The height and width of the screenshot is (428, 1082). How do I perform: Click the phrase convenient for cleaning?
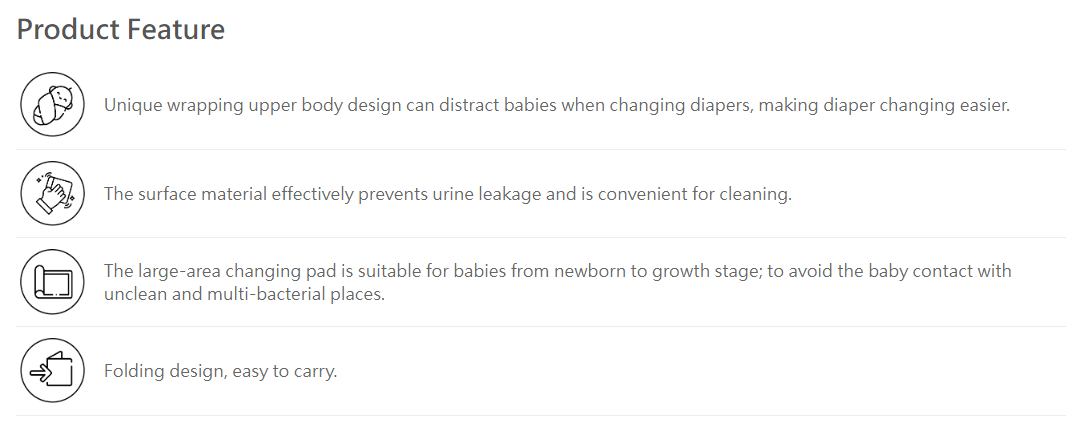point(695,194)
